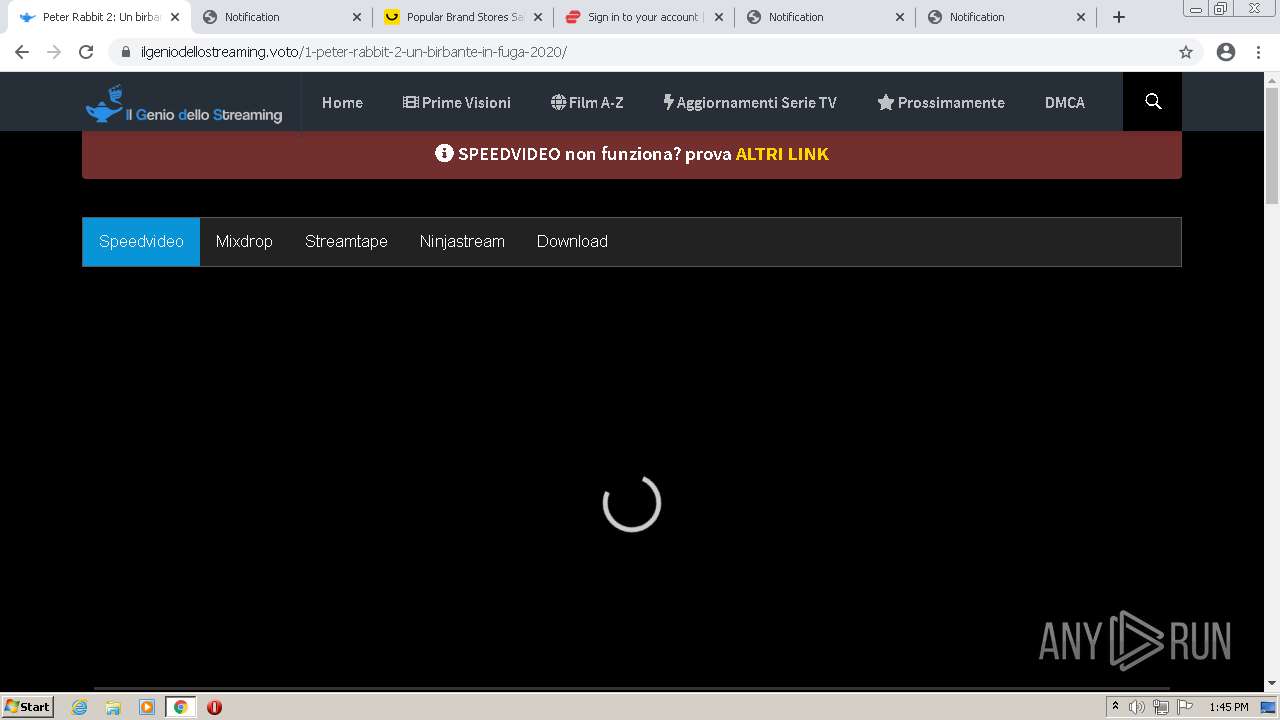Click the scrollbar down arrow

pyautogui.click(x=1272, y=683)
